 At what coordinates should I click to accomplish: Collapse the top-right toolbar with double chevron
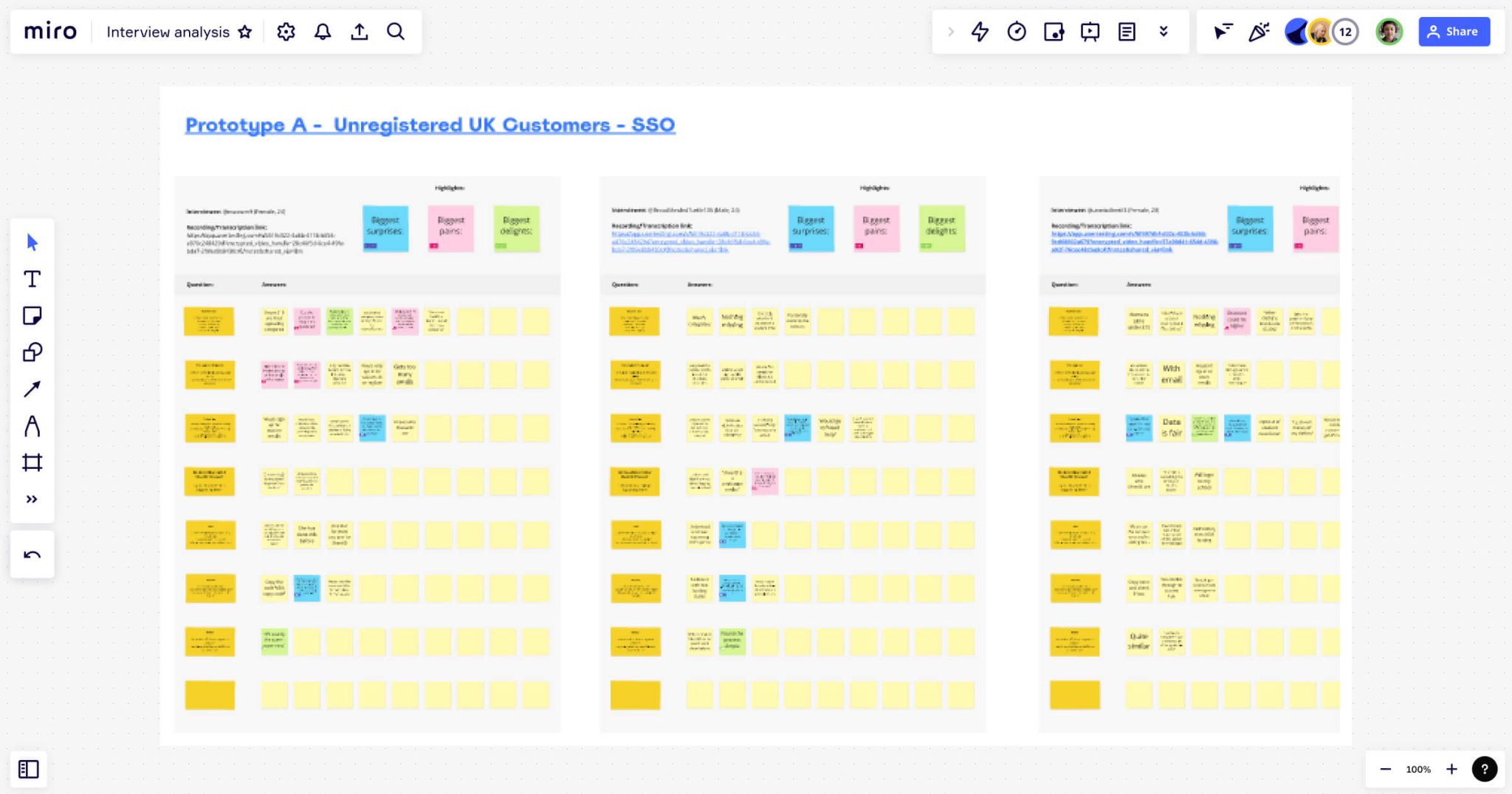coord(1164,31)
